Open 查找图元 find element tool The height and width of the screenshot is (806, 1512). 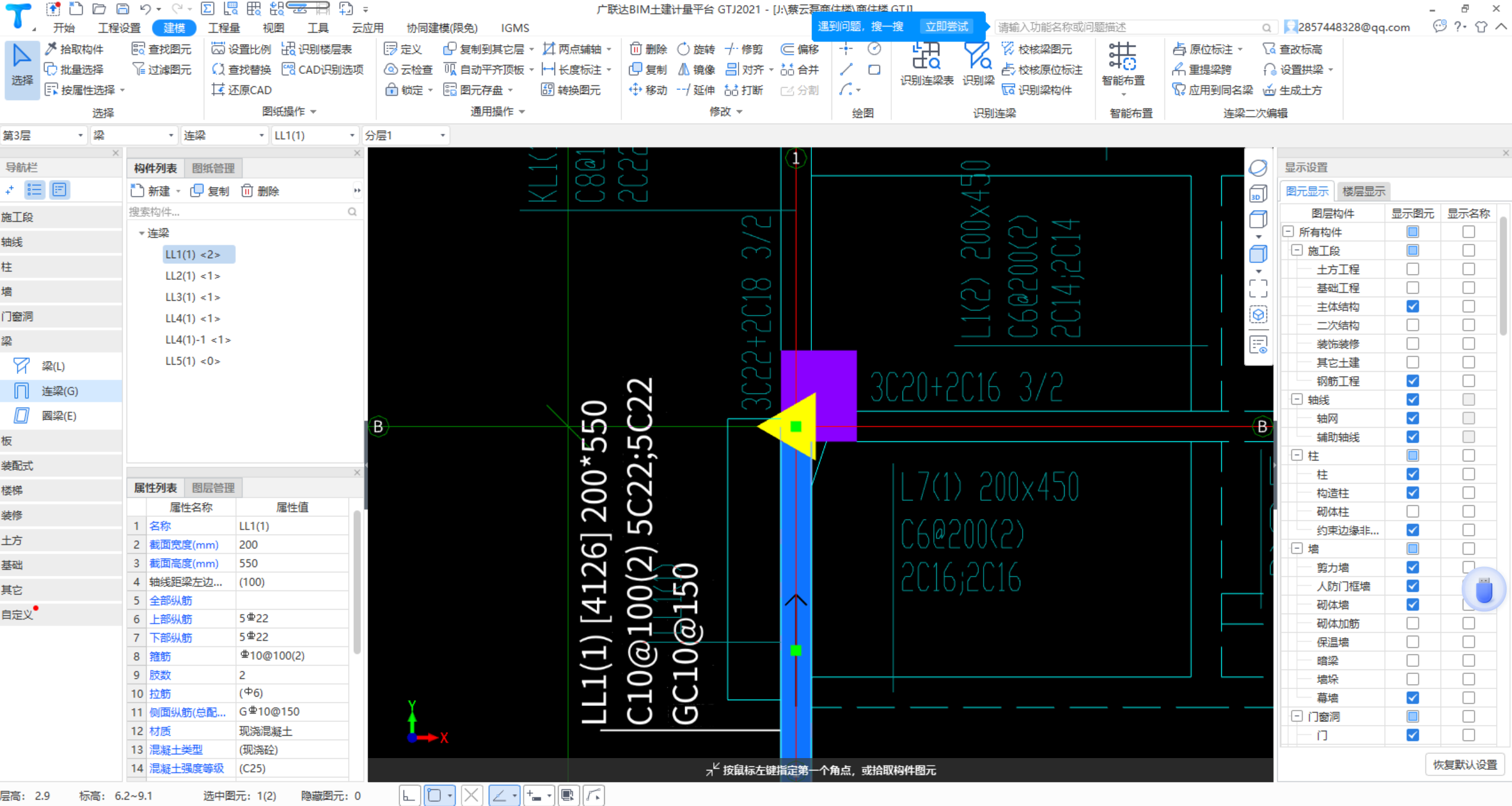click(x=162, y=49)
